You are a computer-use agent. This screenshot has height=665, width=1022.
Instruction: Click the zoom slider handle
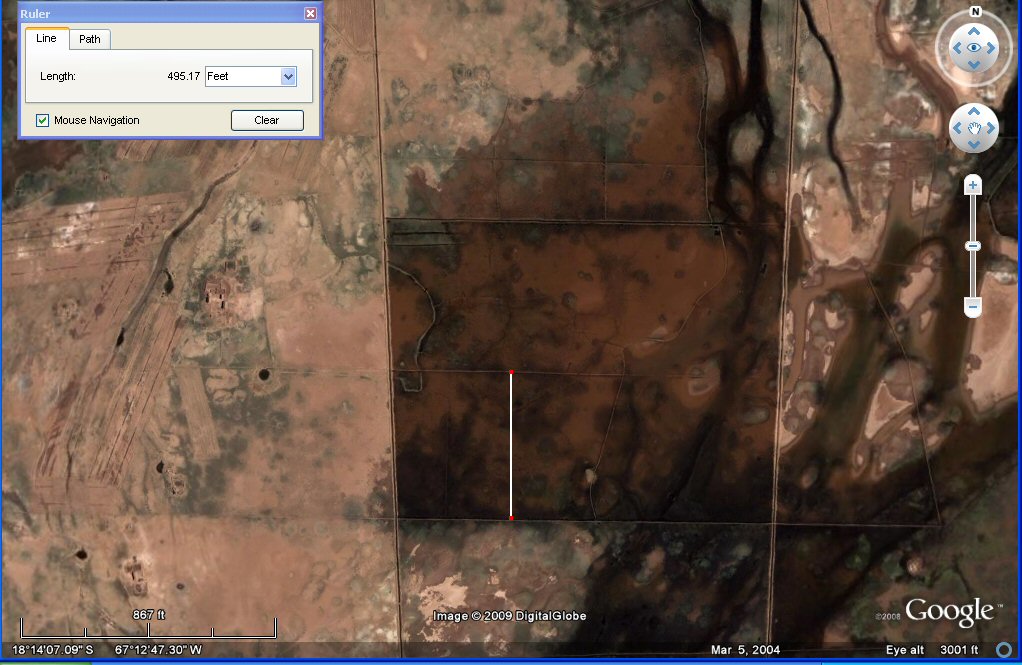(x=973, y=246)
